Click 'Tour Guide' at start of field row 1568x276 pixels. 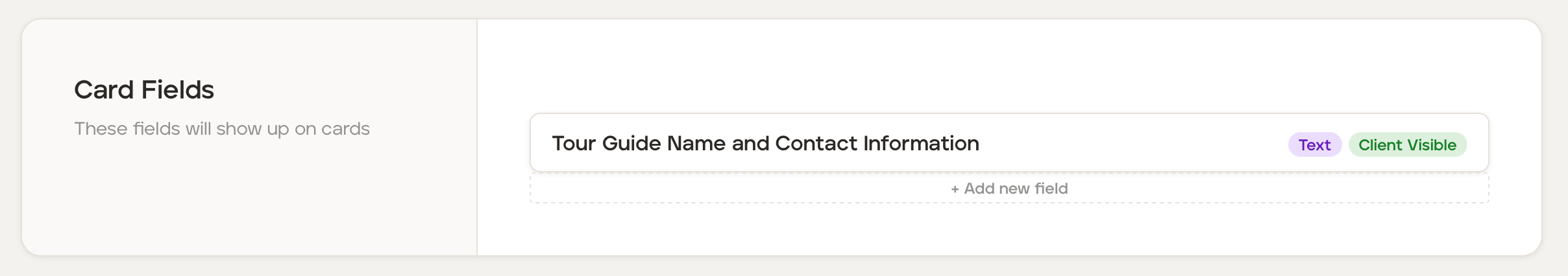[x=606, y=143]
